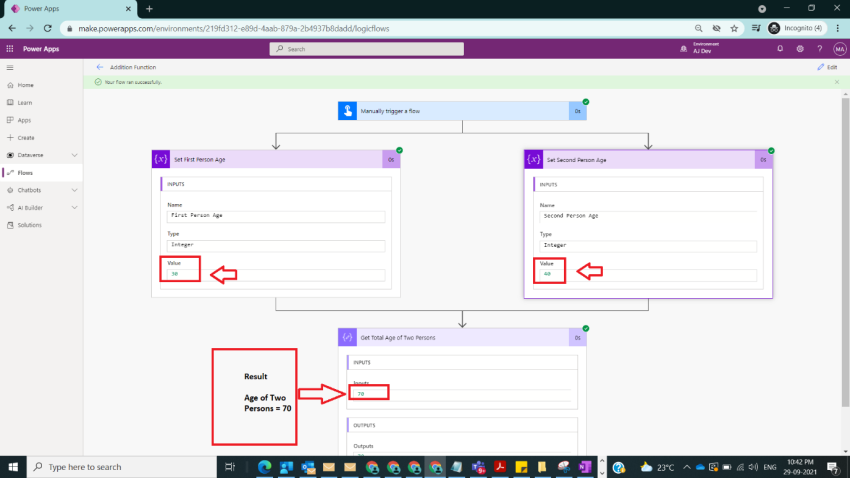The height and width of the screenshot is (478, 850).
Task: Click the Manually trigger a flow icon
Action: pos(347,111)
